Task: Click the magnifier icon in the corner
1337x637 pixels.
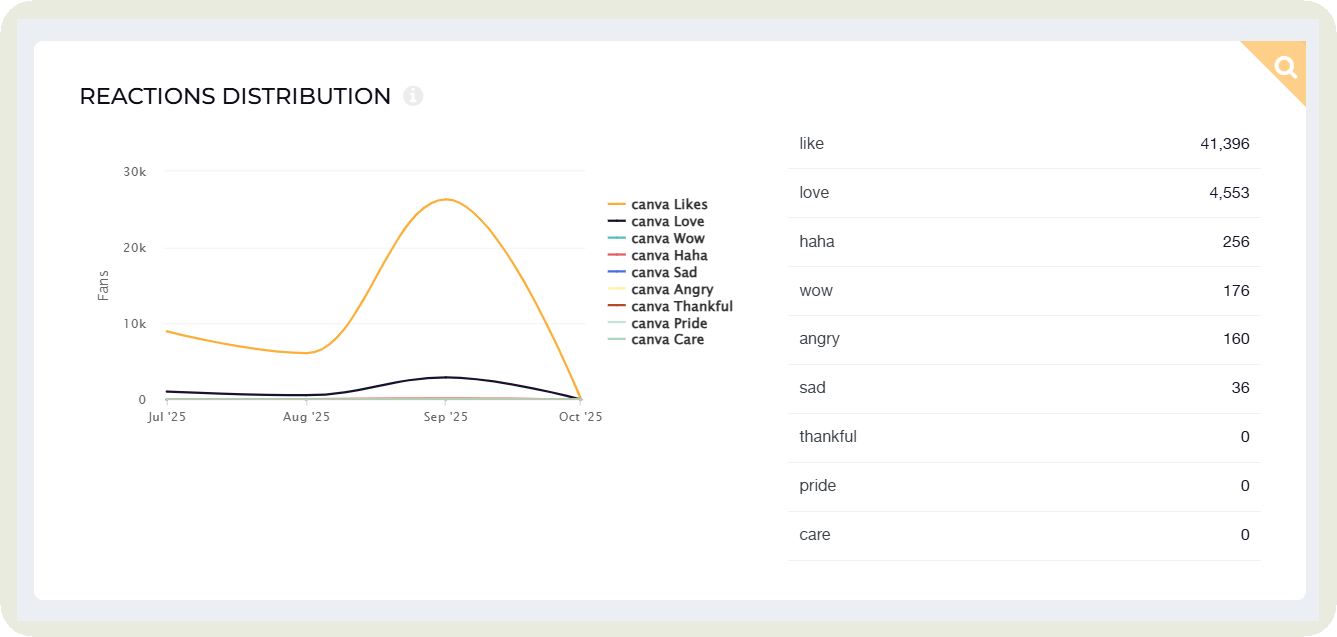Action: (x=1285, y=67)
